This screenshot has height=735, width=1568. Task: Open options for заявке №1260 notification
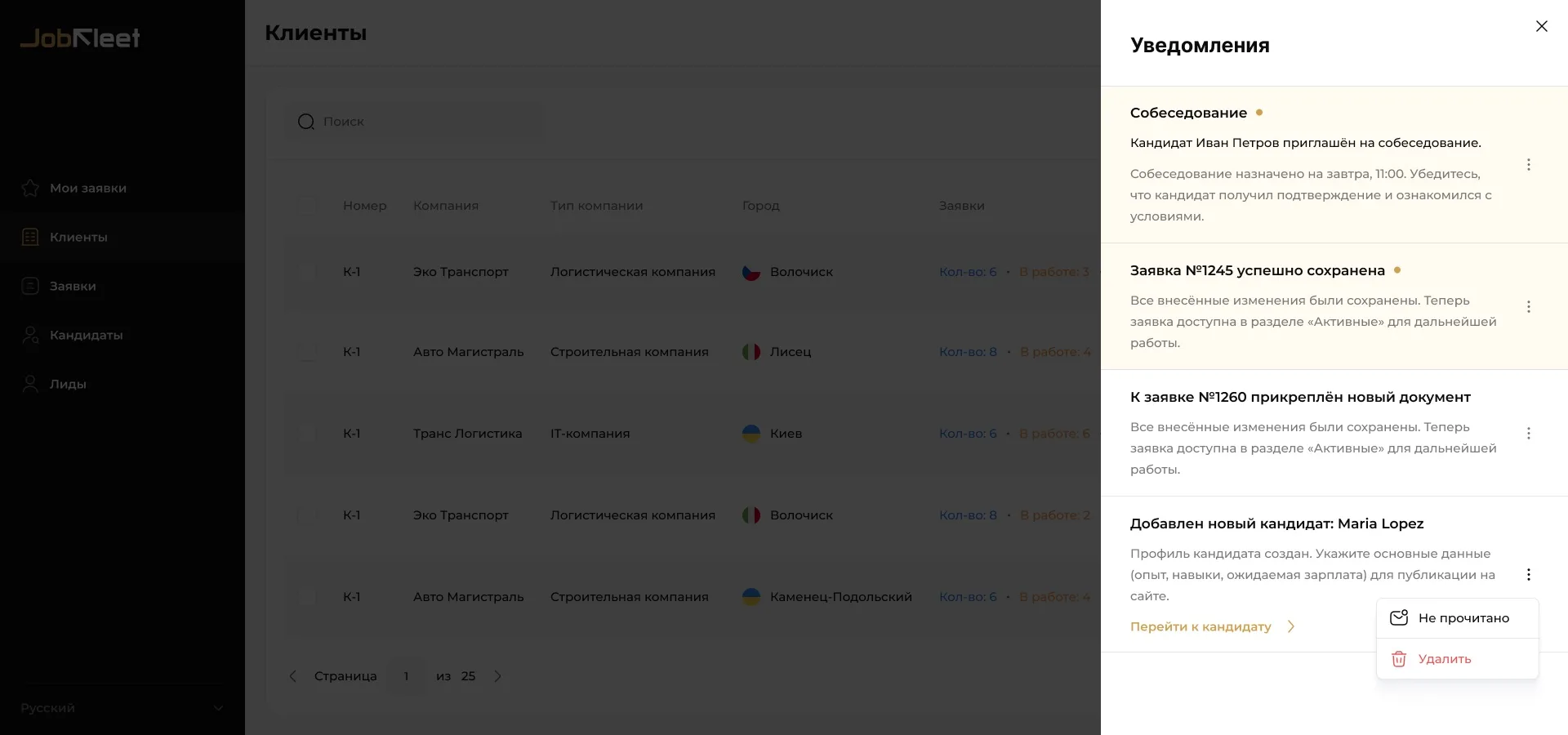click(x=1528, y=434)
